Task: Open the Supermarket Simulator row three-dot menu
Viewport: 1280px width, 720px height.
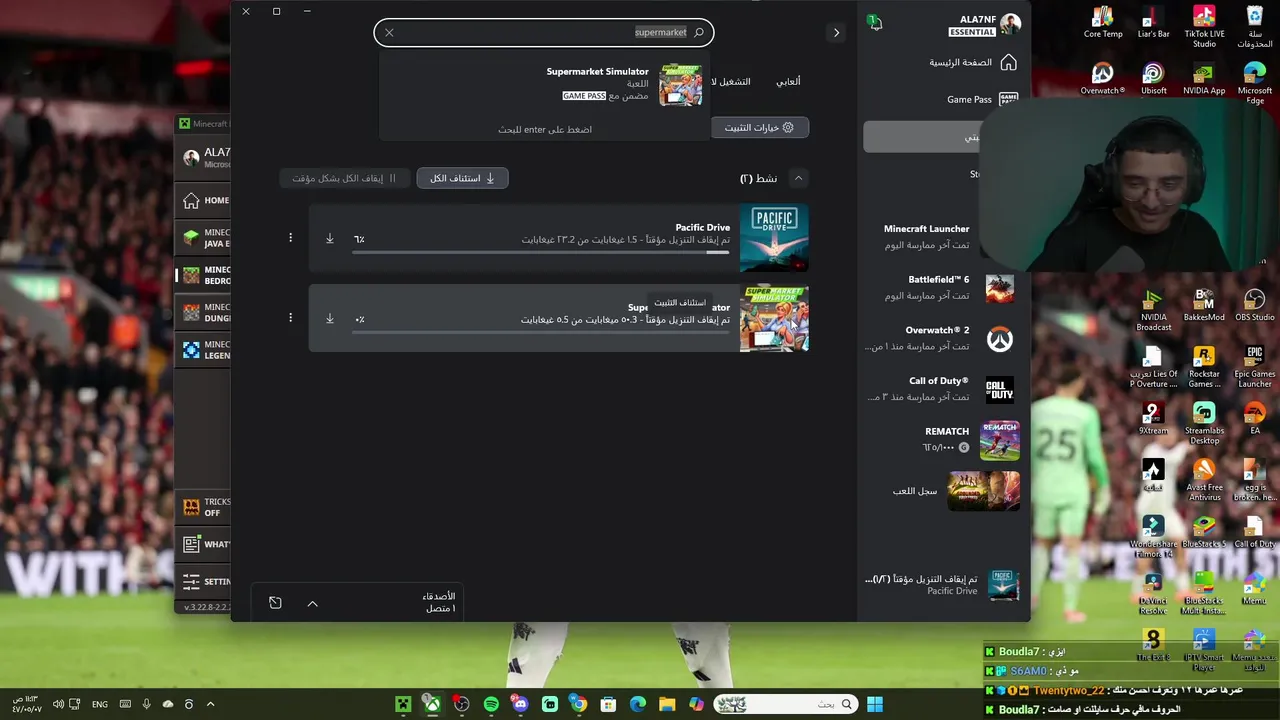Action: point(290,319)
